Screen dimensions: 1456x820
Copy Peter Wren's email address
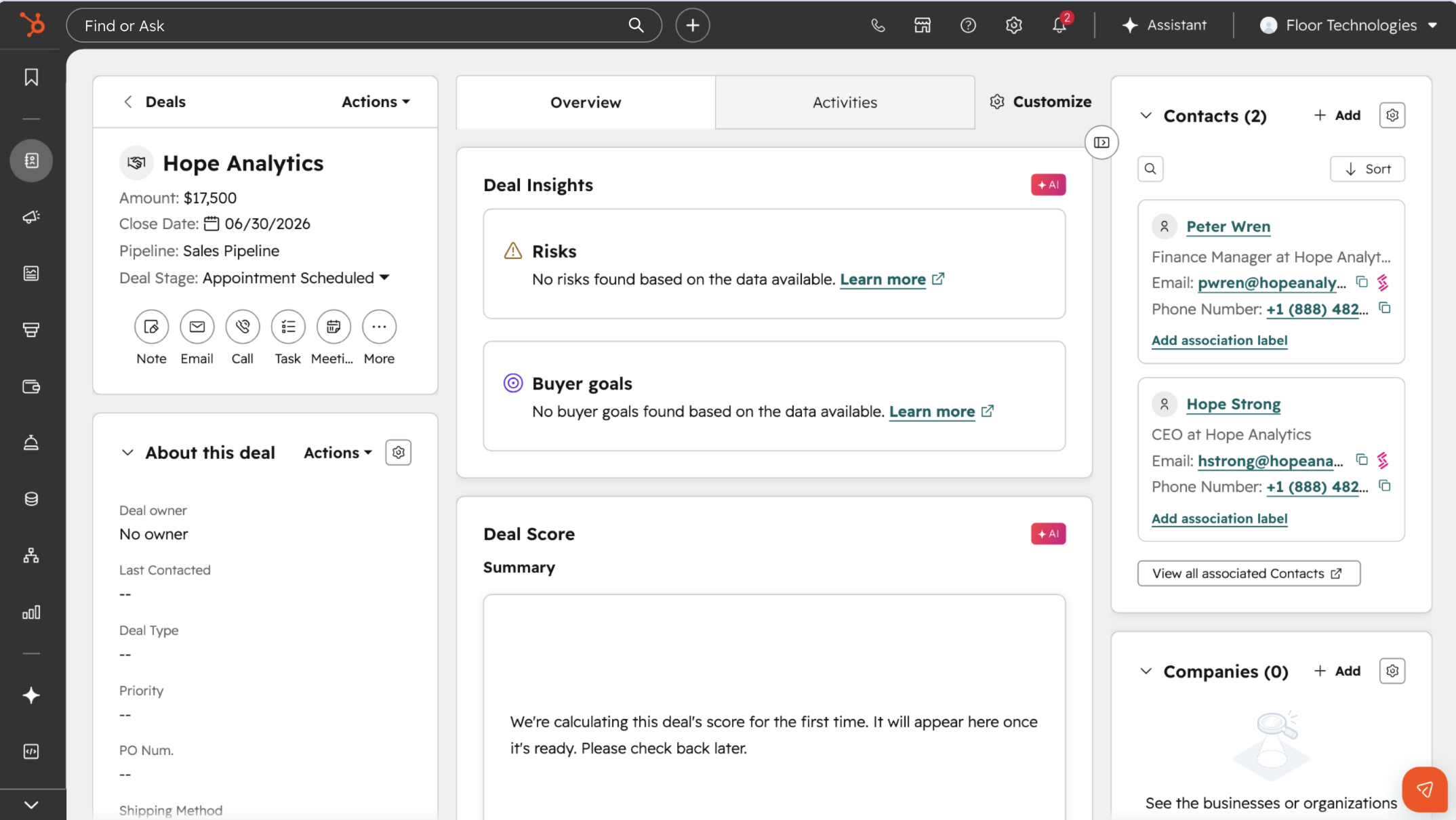1361,282
